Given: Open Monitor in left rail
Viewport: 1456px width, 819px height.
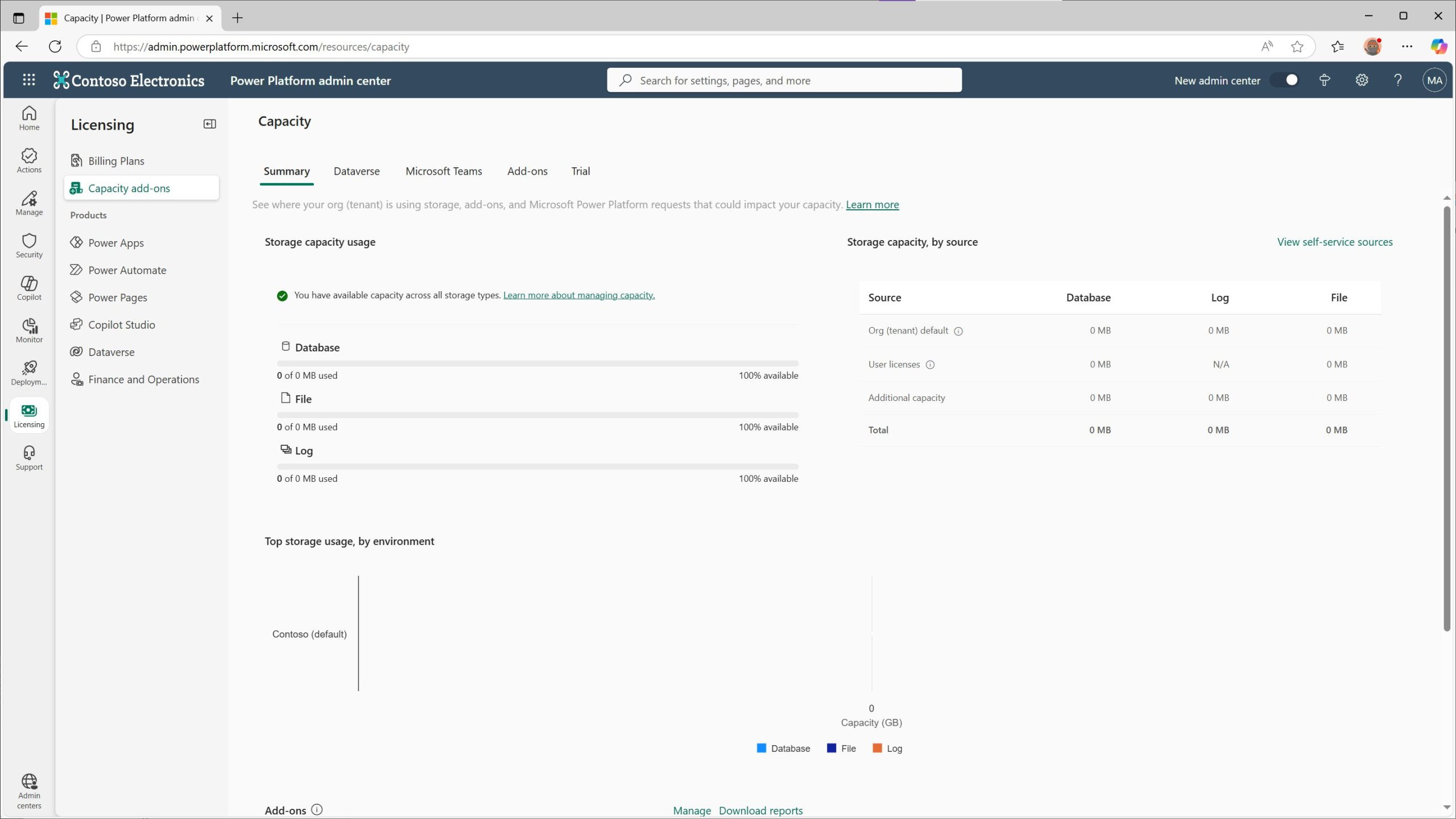Looking at the screenshot, I should (29, 331).
